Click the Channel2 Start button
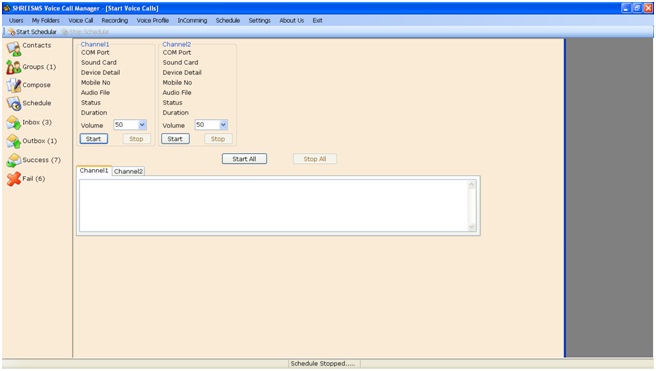656x371 pixels. click(175, 139)
